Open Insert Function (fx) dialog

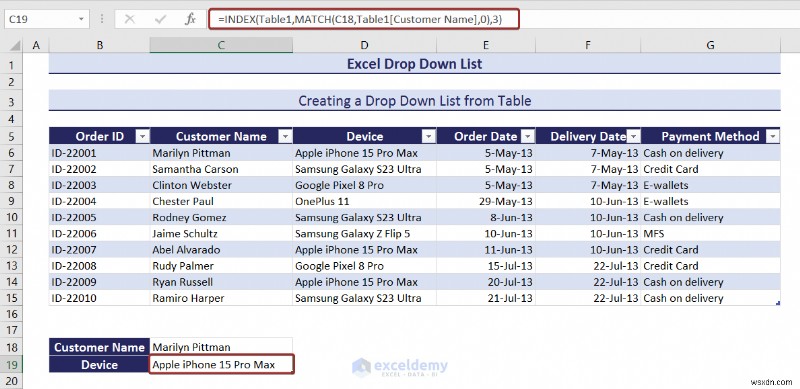click(190, 19)
